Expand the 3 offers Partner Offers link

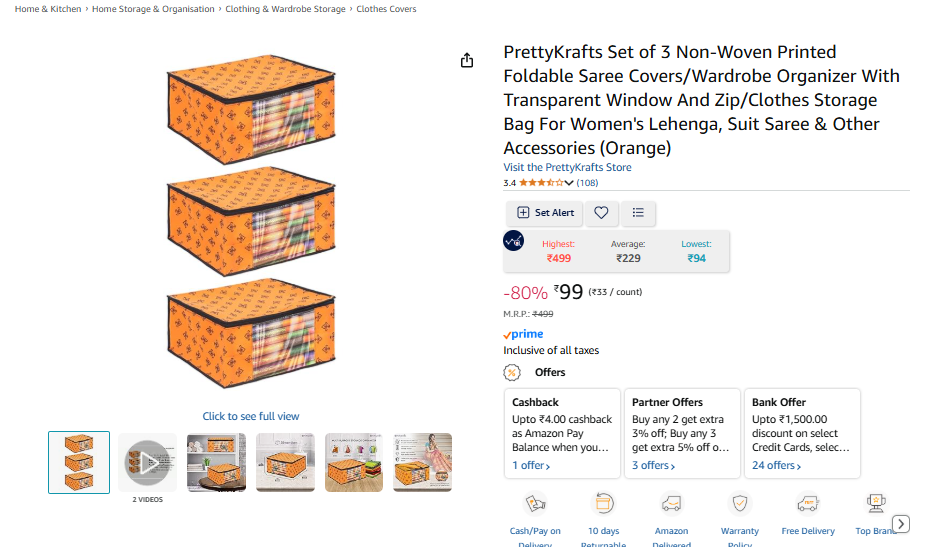point(655,465)
